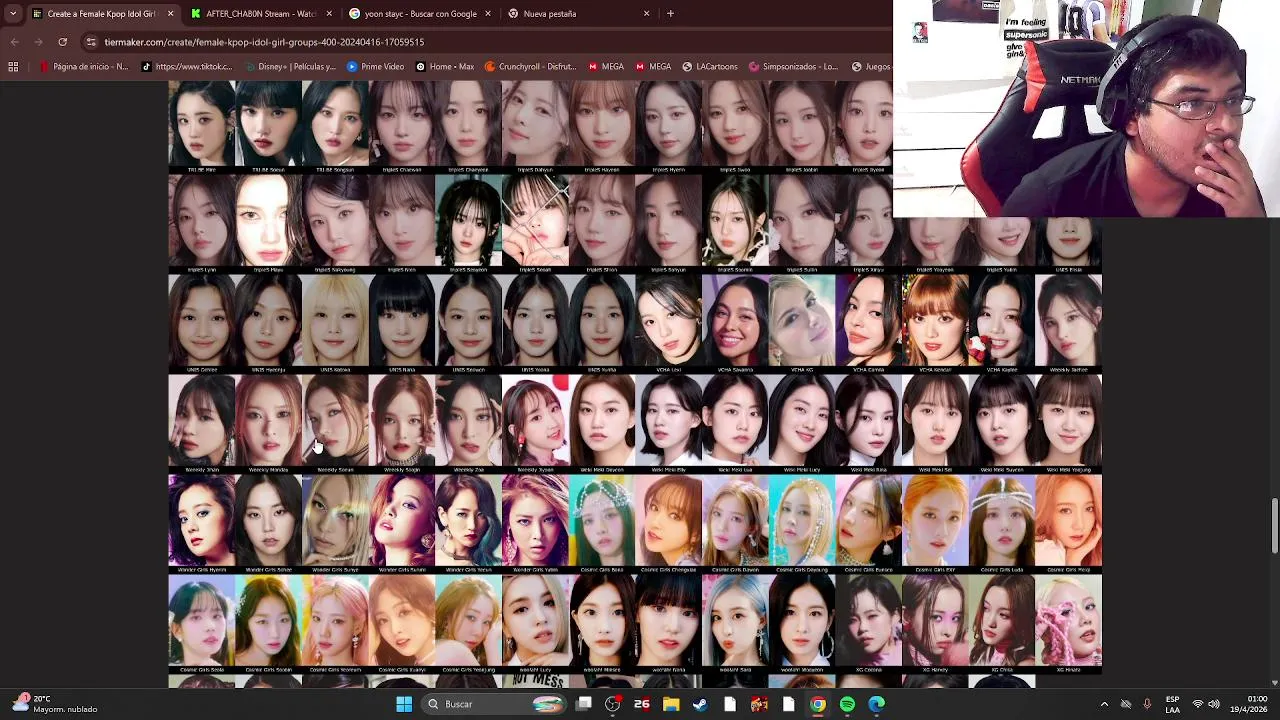Screen dimensions: 1280x720
Task: Open the Página de inicio bookmark
Action: pos(84,67)
